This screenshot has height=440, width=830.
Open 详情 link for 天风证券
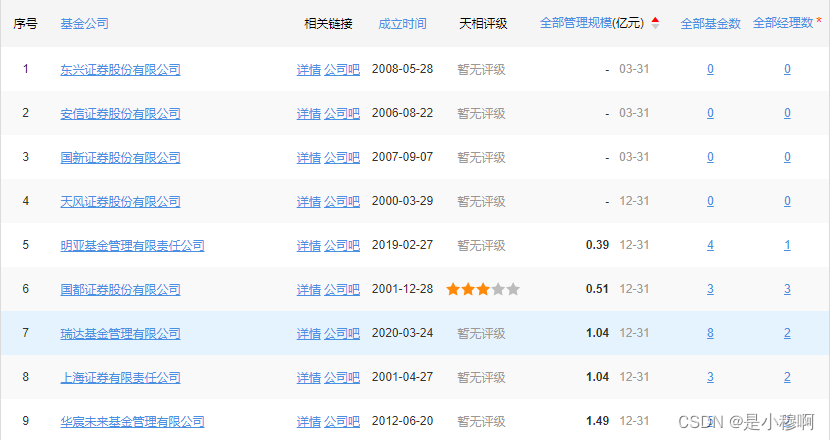[309, 201]
